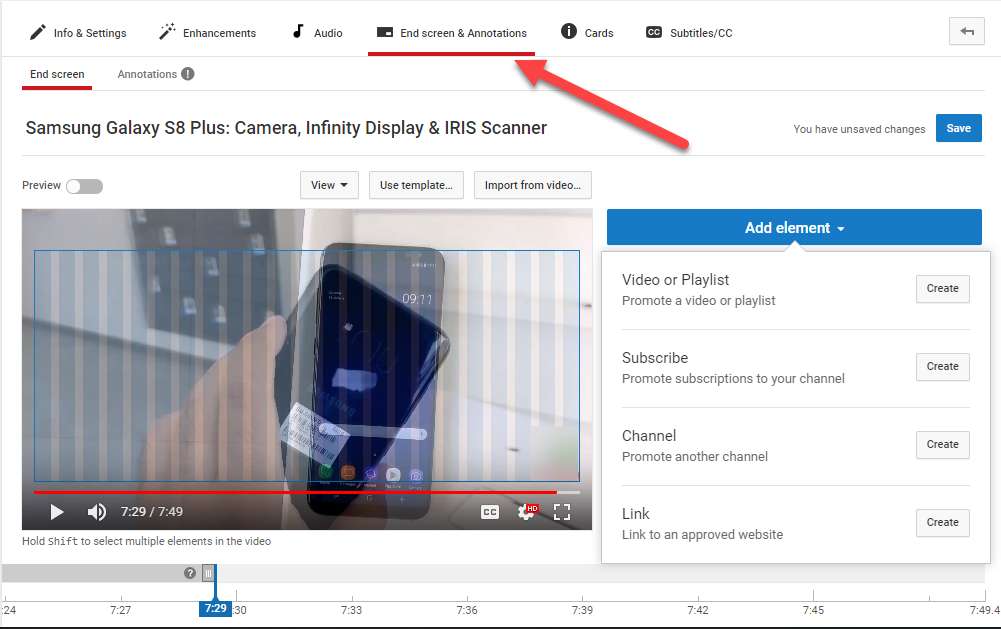Click the end screen start handle
1001x629 pixels.
tap(208, 573)
